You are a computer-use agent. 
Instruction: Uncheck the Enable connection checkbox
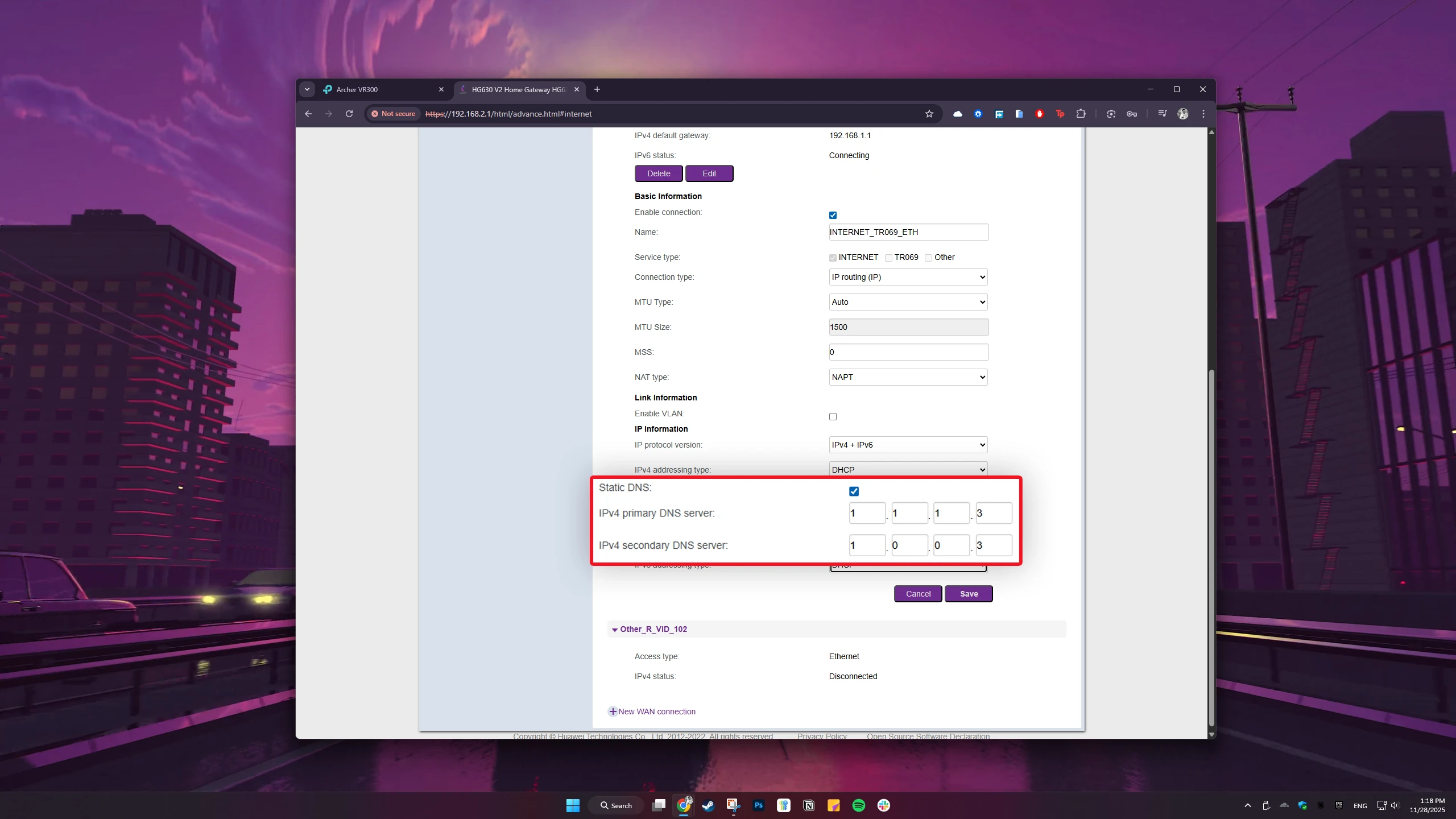coord(833,215)
